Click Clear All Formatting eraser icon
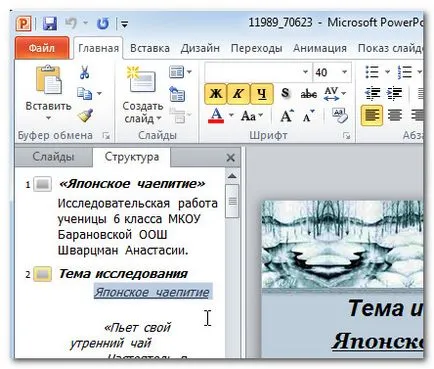 point(340,116)
